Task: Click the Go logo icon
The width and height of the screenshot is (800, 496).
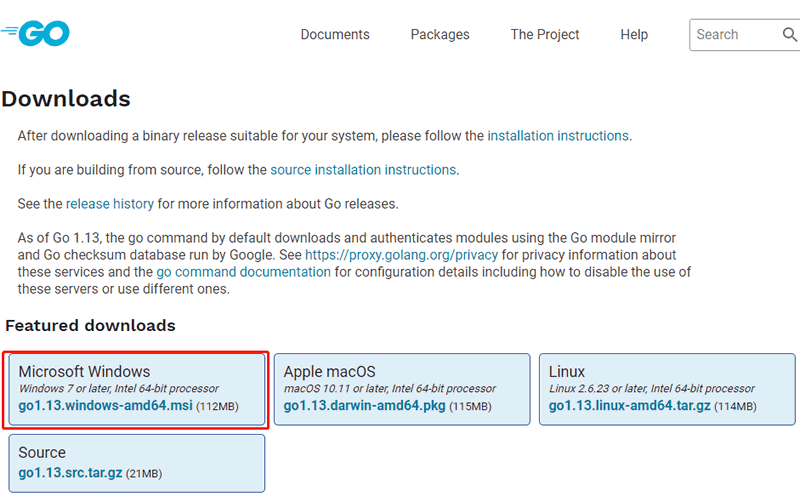Action: point(36,34)
